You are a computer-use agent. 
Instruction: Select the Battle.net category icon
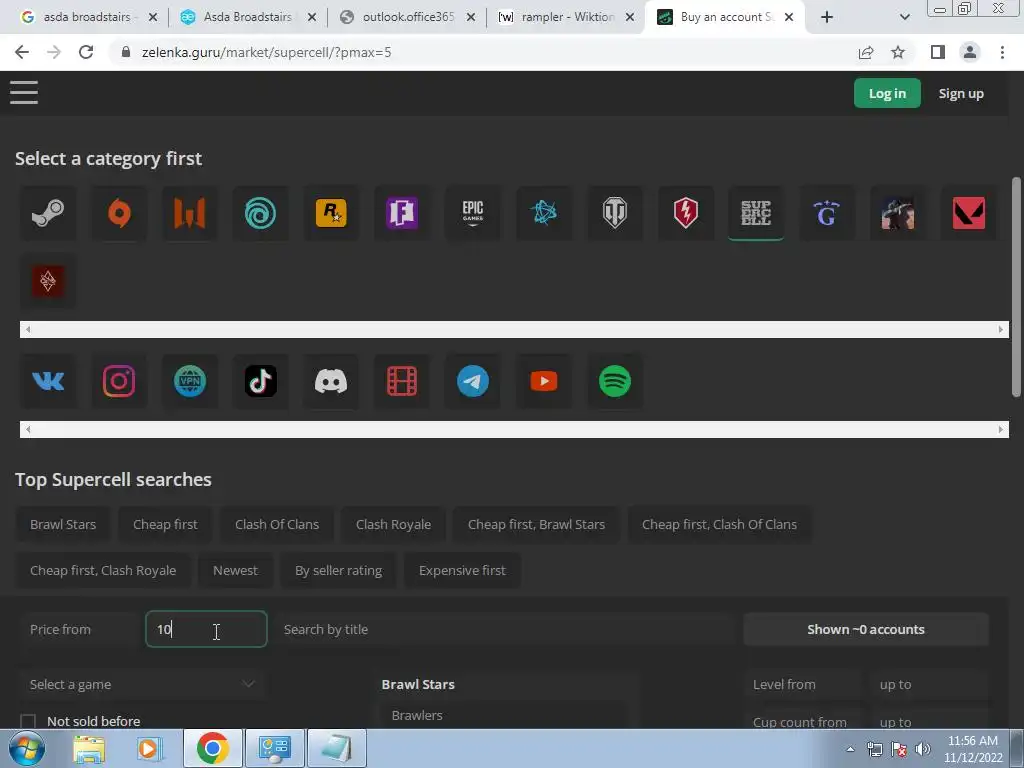click(543, 213)
